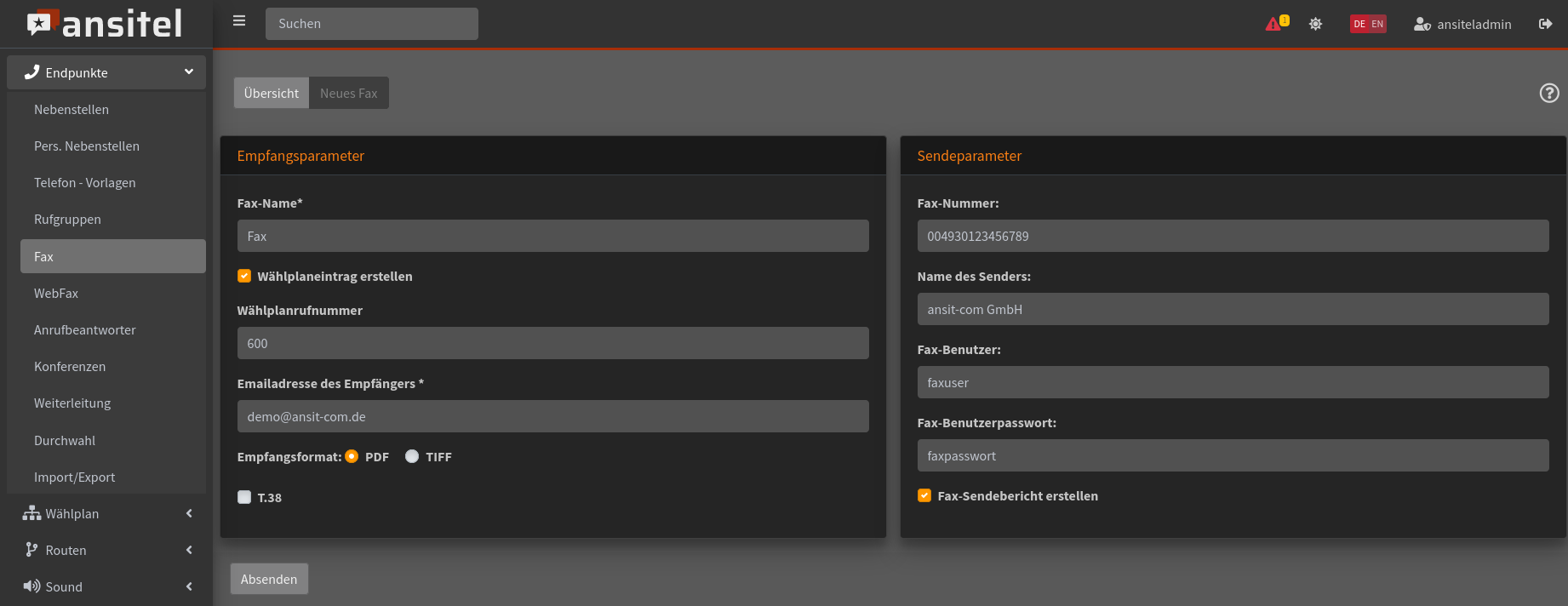The height and width of the screenshot is (606, 1568).
Task: Open WebFax in the sidebar
Action: 56,293
